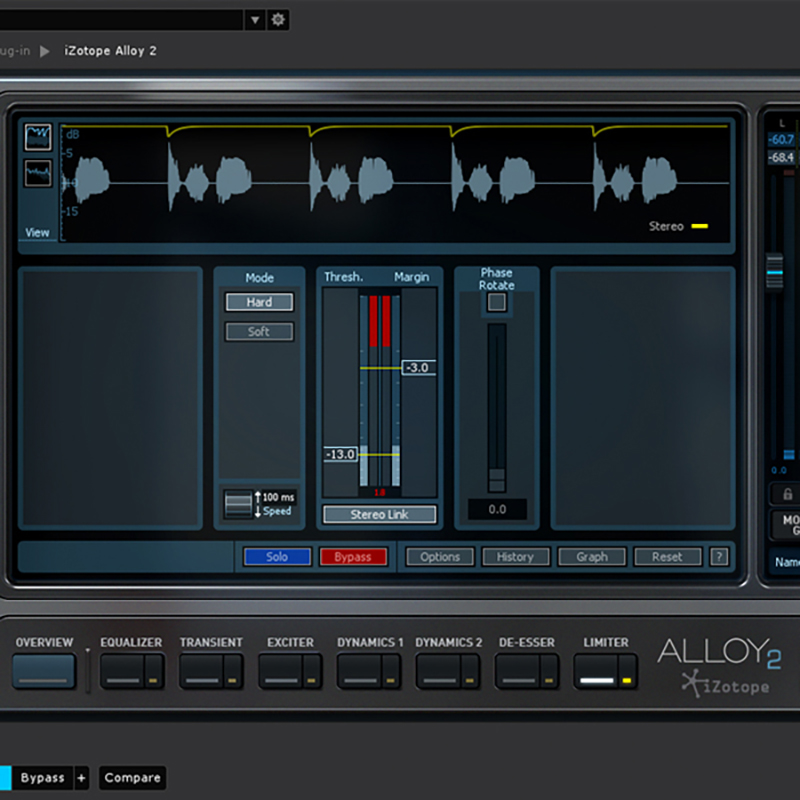Toggle the Dynamics 1 module power light

[390, 671]
